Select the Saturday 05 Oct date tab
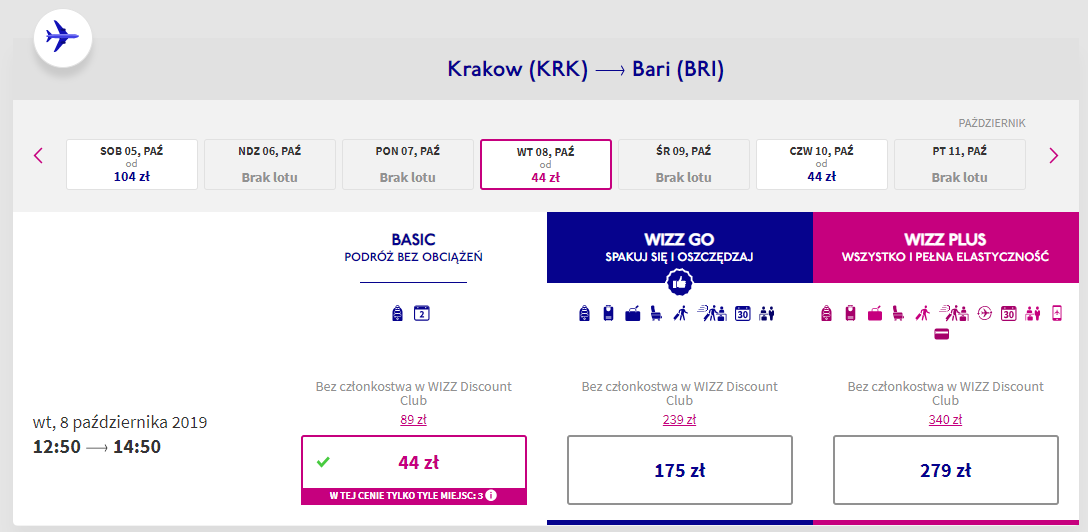The image size is (1088, 532). (x=132, y=164)
